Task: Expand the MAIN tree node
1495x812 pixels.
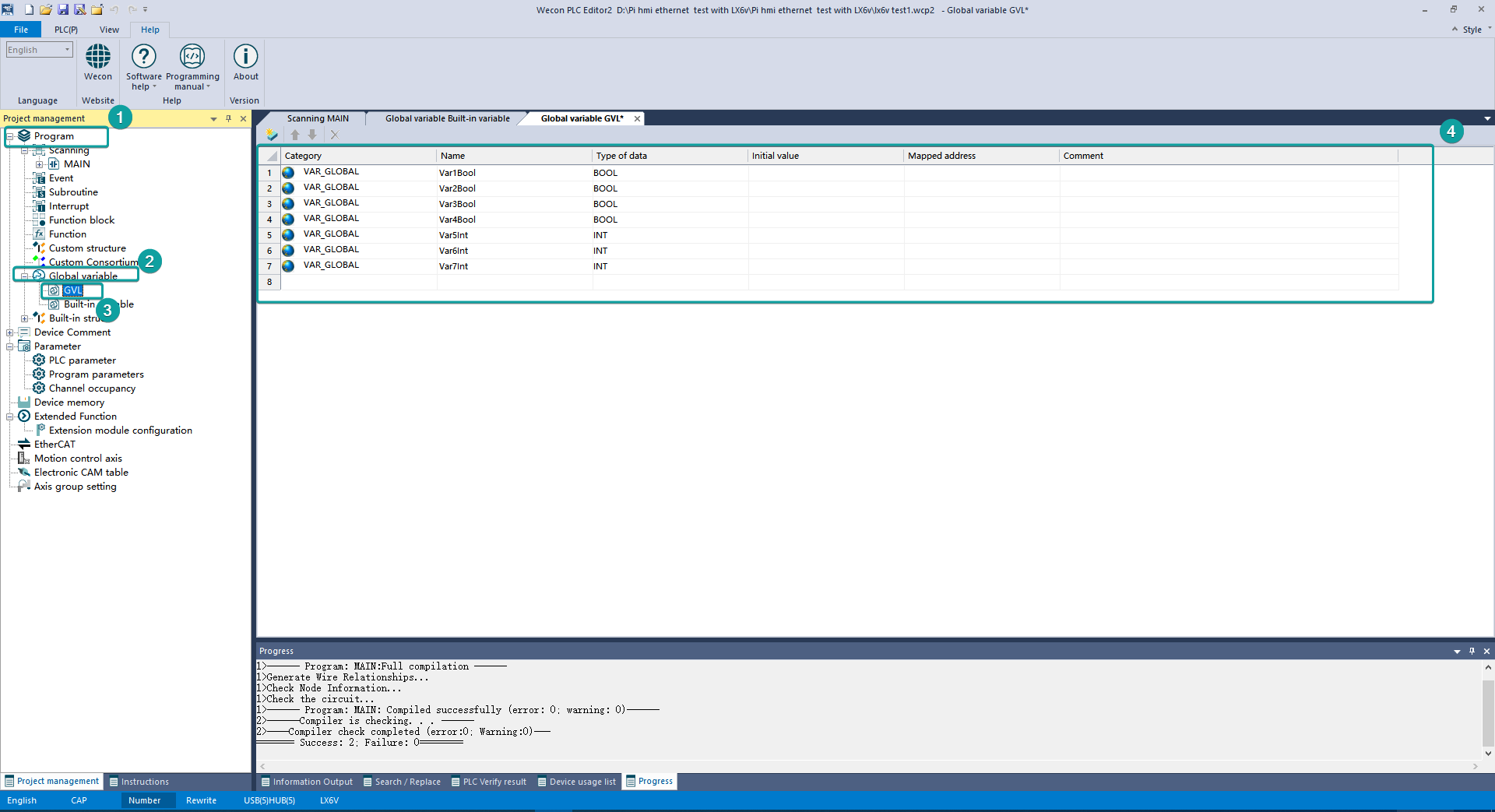Action: [40, 164]
